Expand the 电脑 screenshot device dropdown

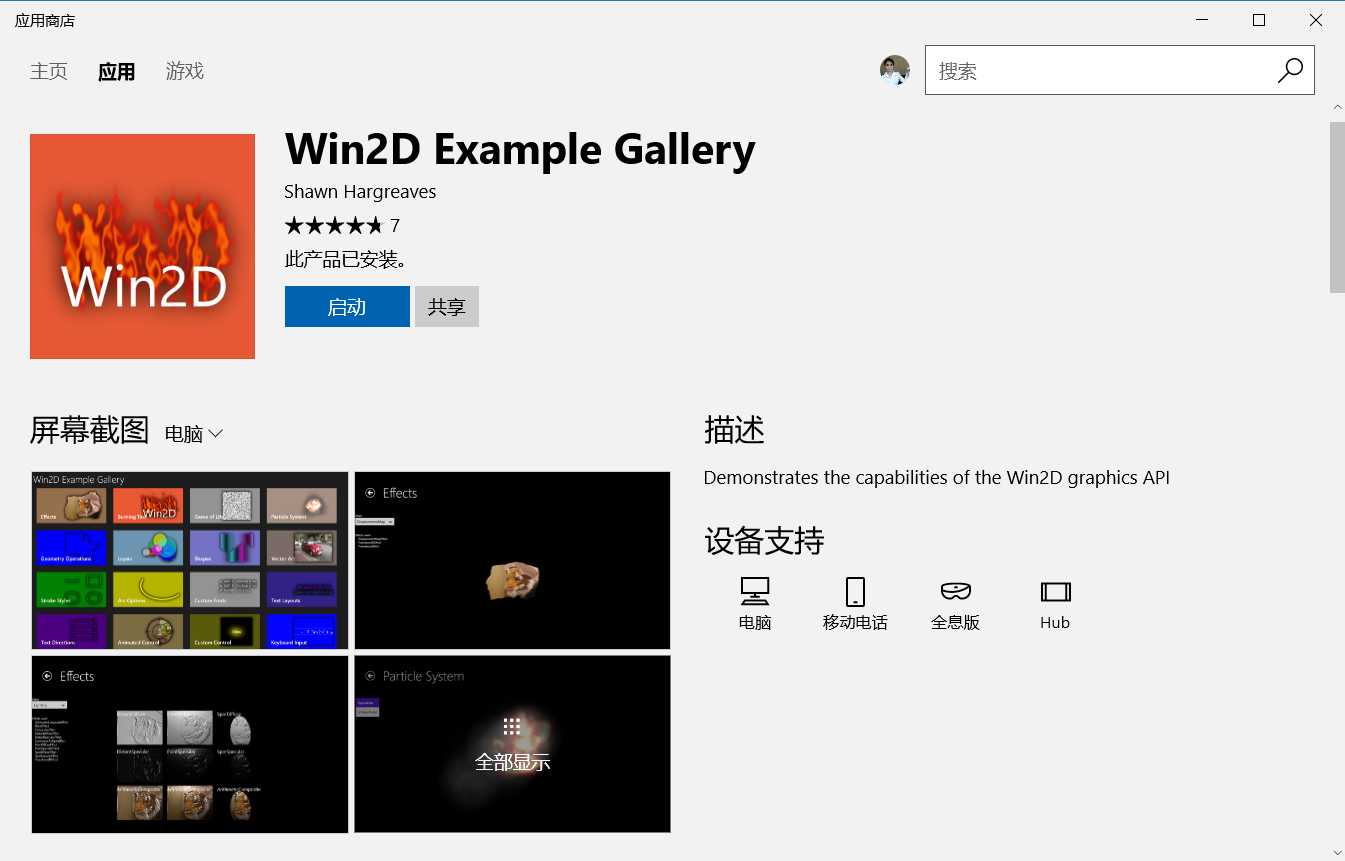(x=194, y=434)
